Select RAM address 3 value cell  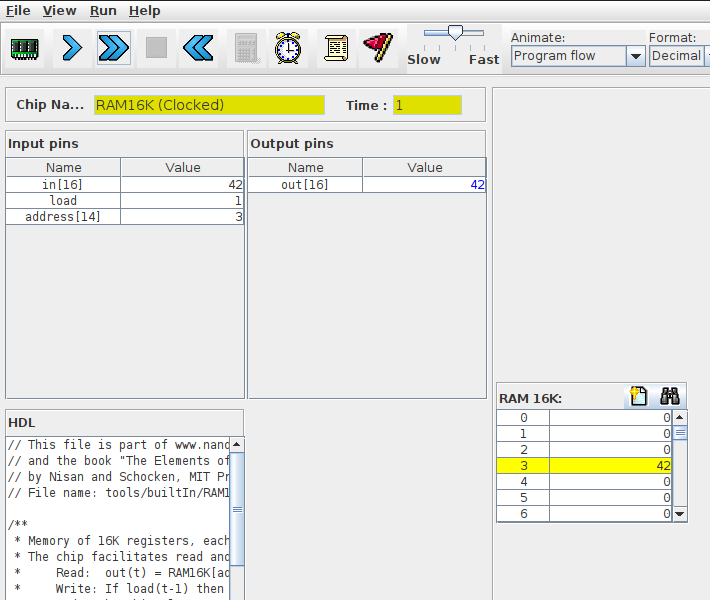(609, 466)
